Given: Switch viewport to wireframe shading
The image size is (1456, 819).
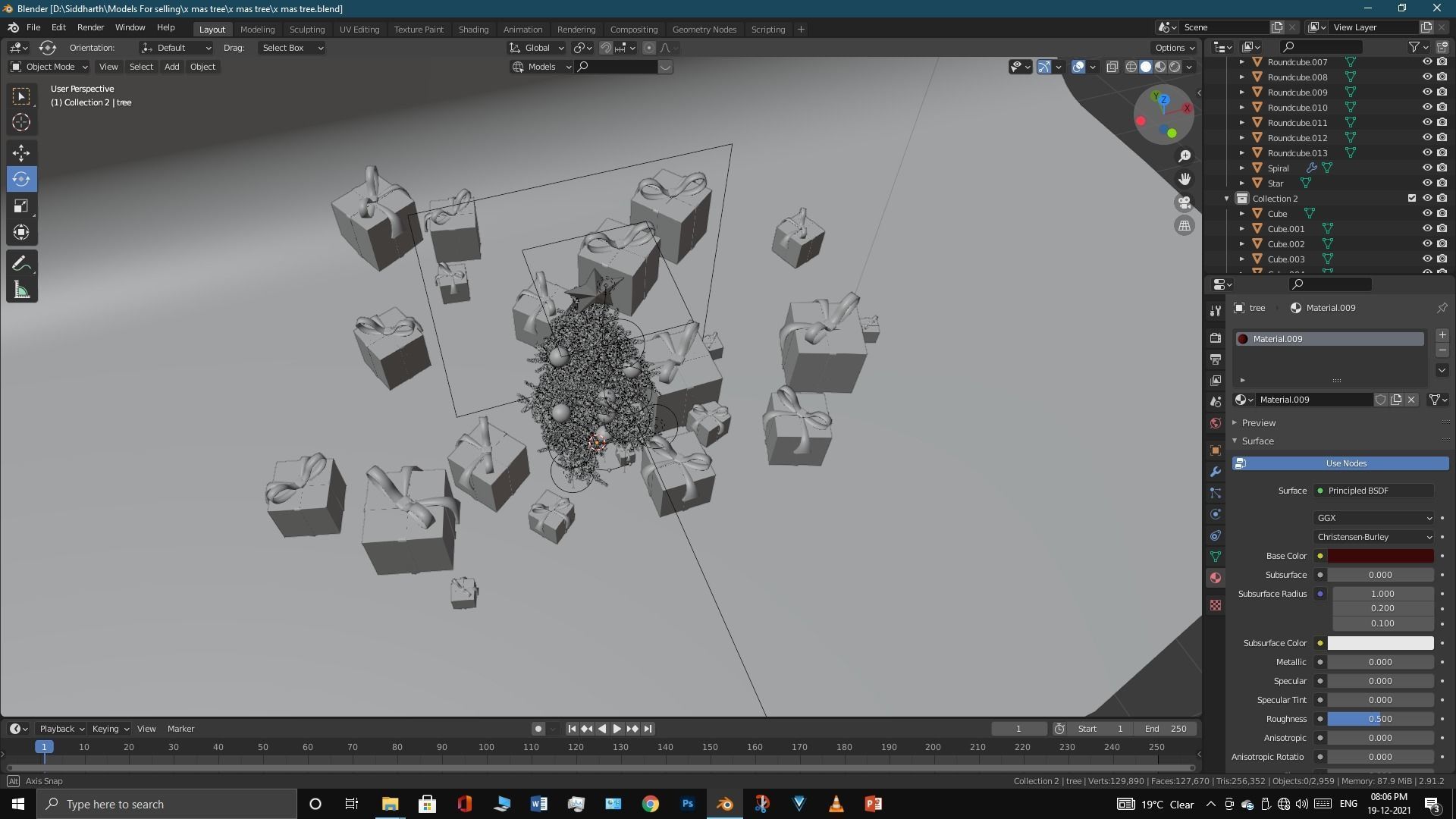Looking at the screenshot, I should 1131,67.
